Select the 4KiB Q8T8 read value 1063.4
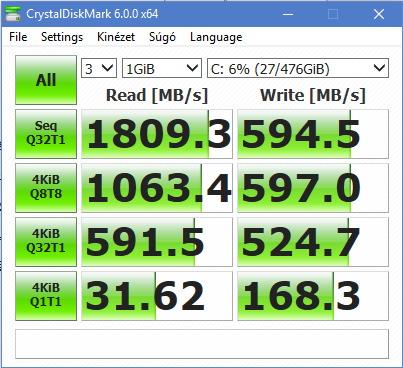 (157, 188)
